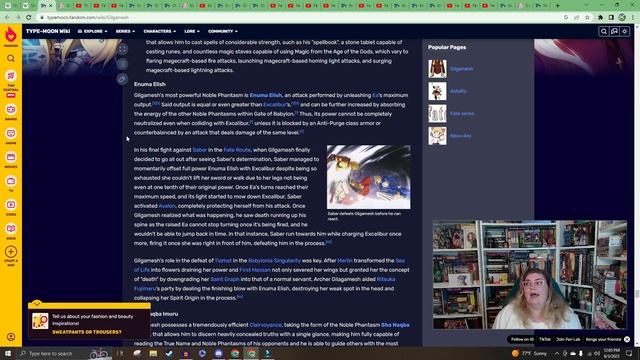
Task: Click the wiki header search icon
Action: click(604, 31)
